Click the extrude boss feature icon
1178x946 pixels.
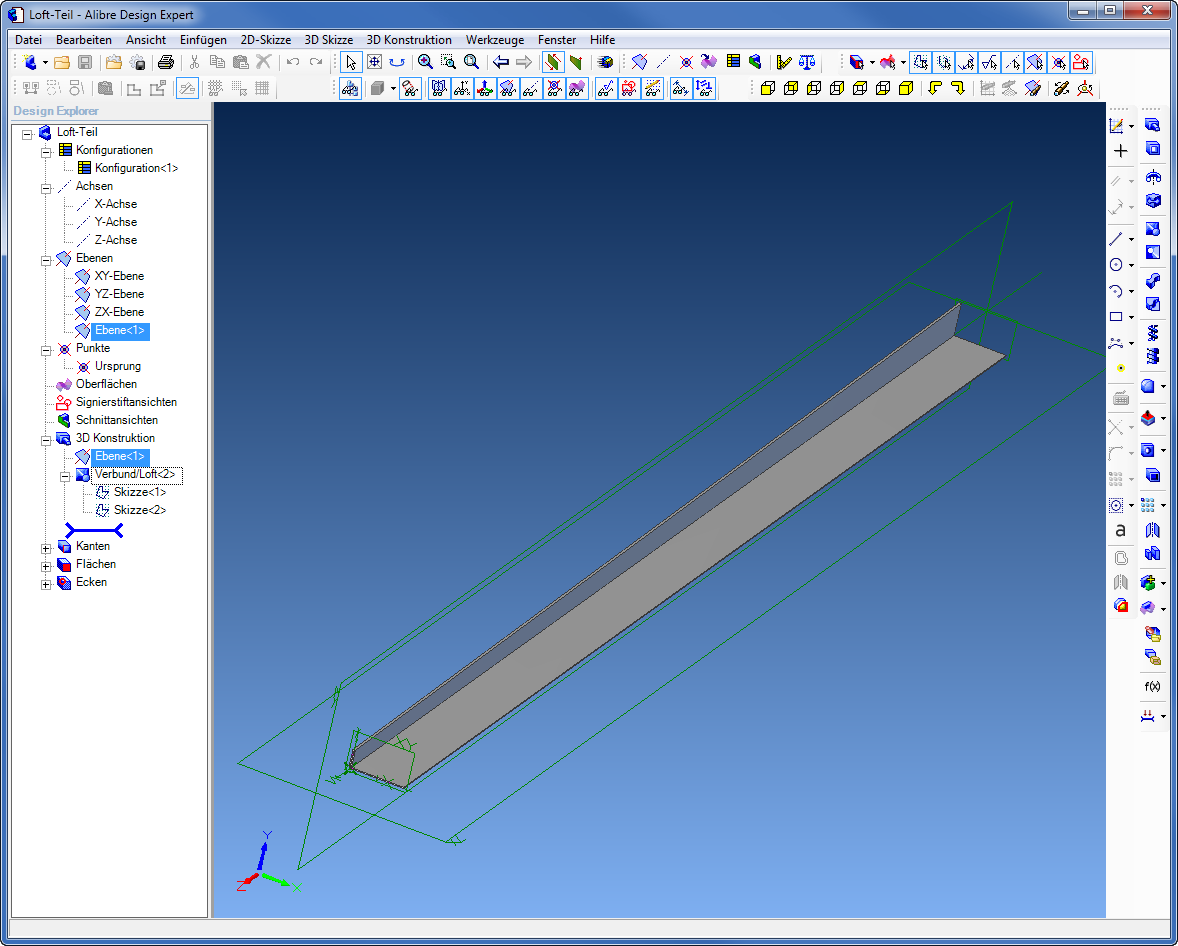[x=1152, y=125]
